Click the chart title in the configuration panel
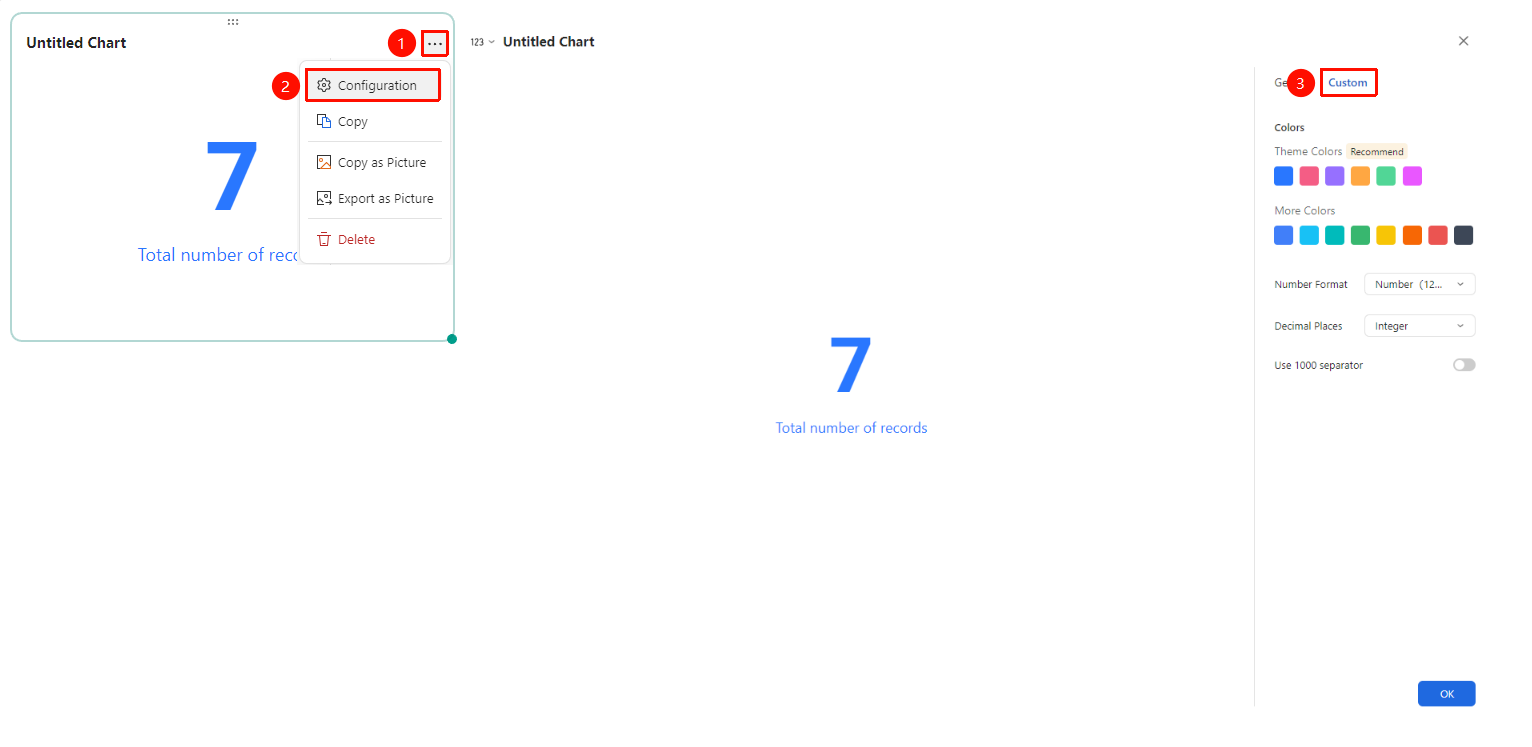Image resolution: width=1532 pixels, height=747 pixels. (549, 42)
